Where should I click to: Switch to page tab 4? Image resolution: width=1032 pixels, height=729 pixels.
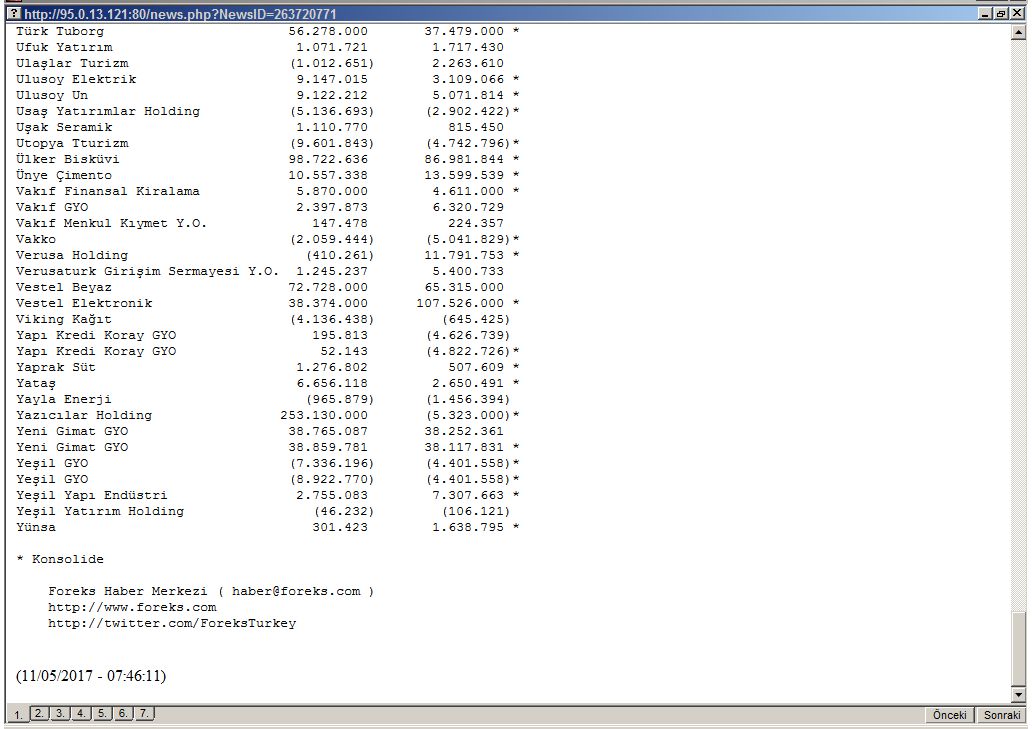click(x=81, y=713)
